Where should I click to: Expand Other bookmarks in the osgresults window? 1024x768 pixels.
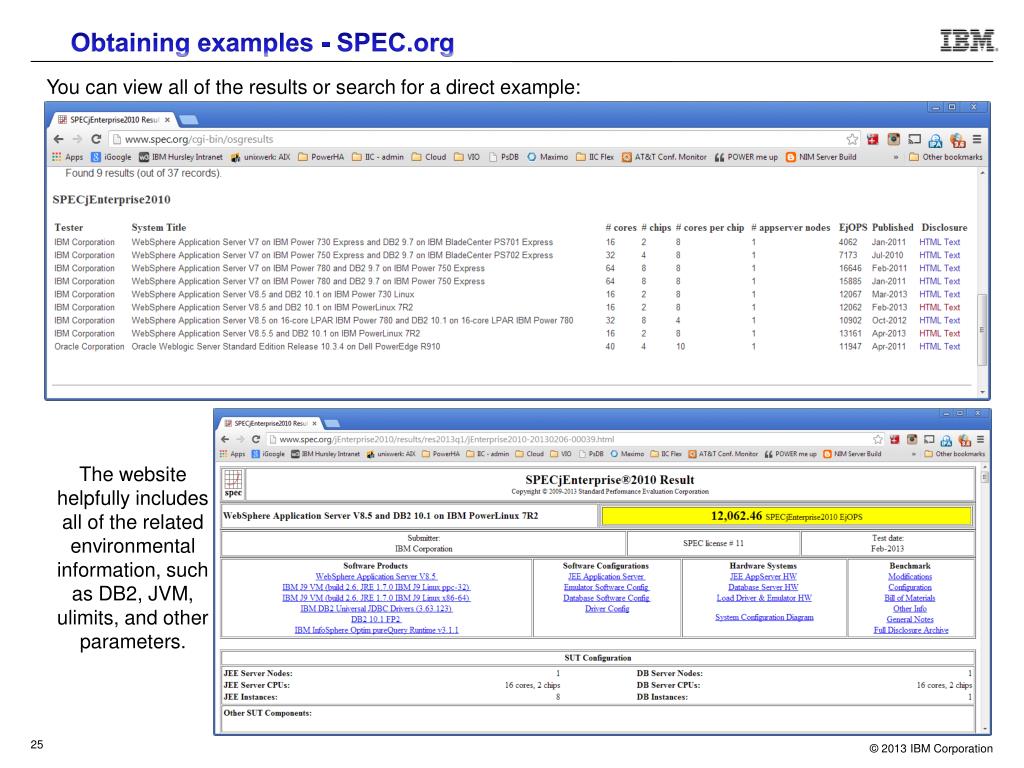946,157
